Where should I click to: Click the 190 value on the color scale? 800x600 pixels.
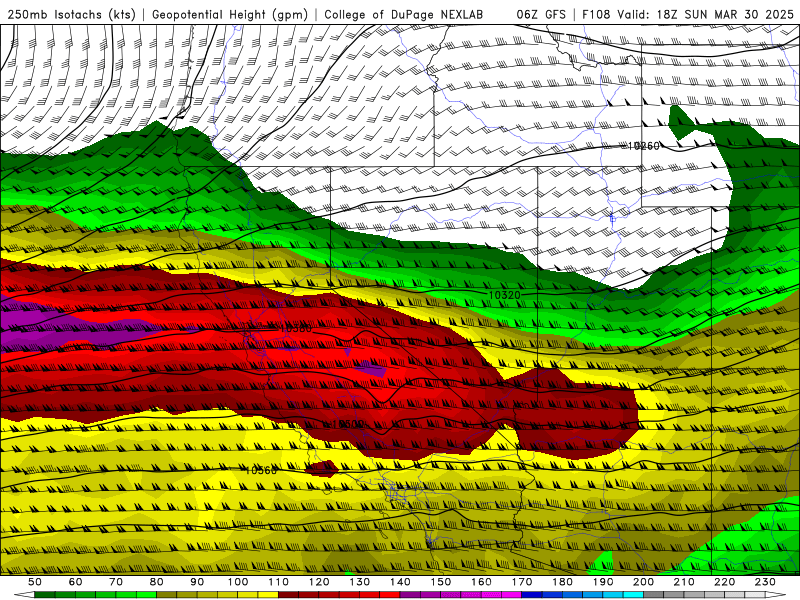click(604, 582)
